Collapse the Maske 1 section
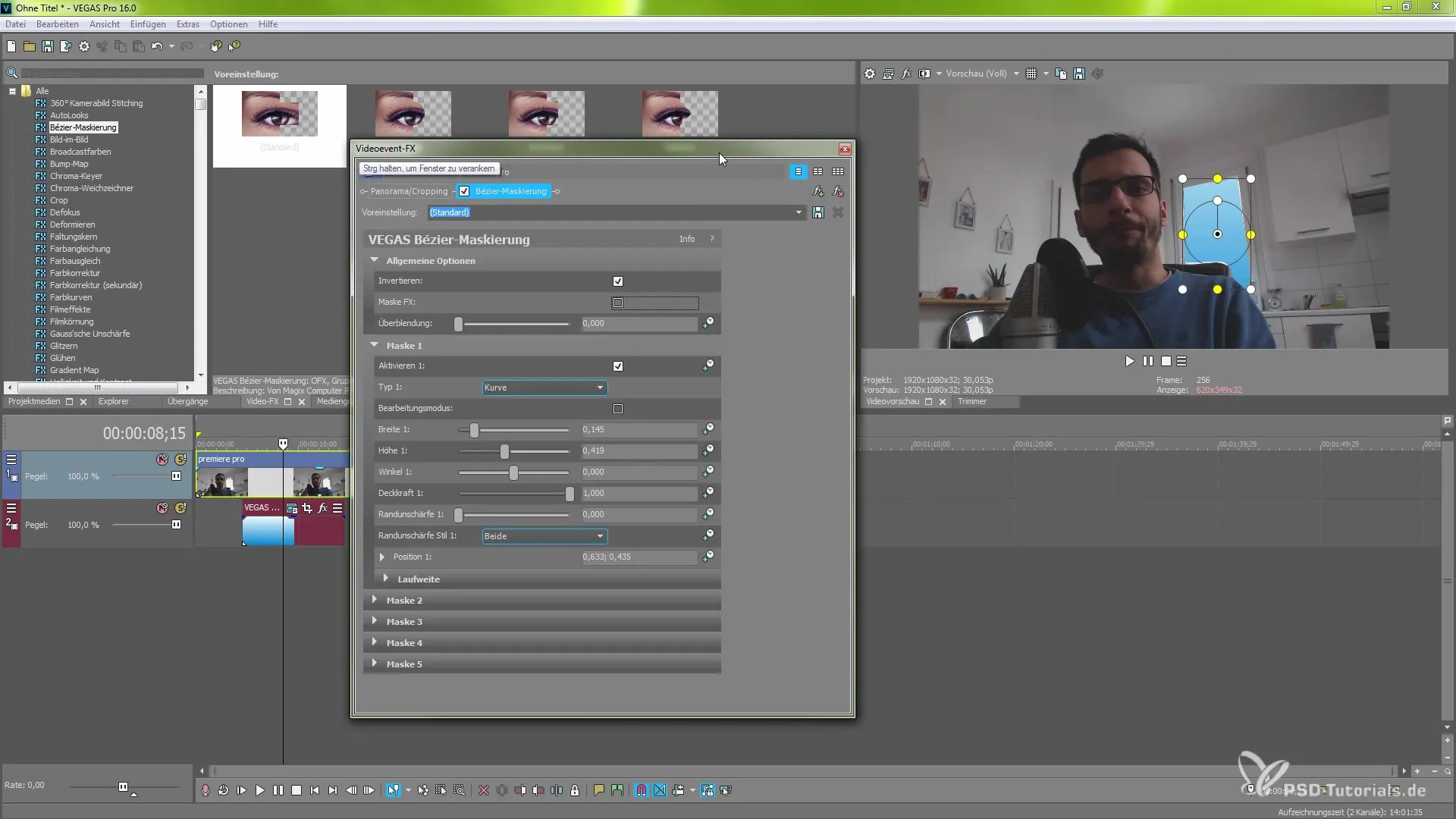Viewport: 1456px width, 819px height. pos(375,345)
